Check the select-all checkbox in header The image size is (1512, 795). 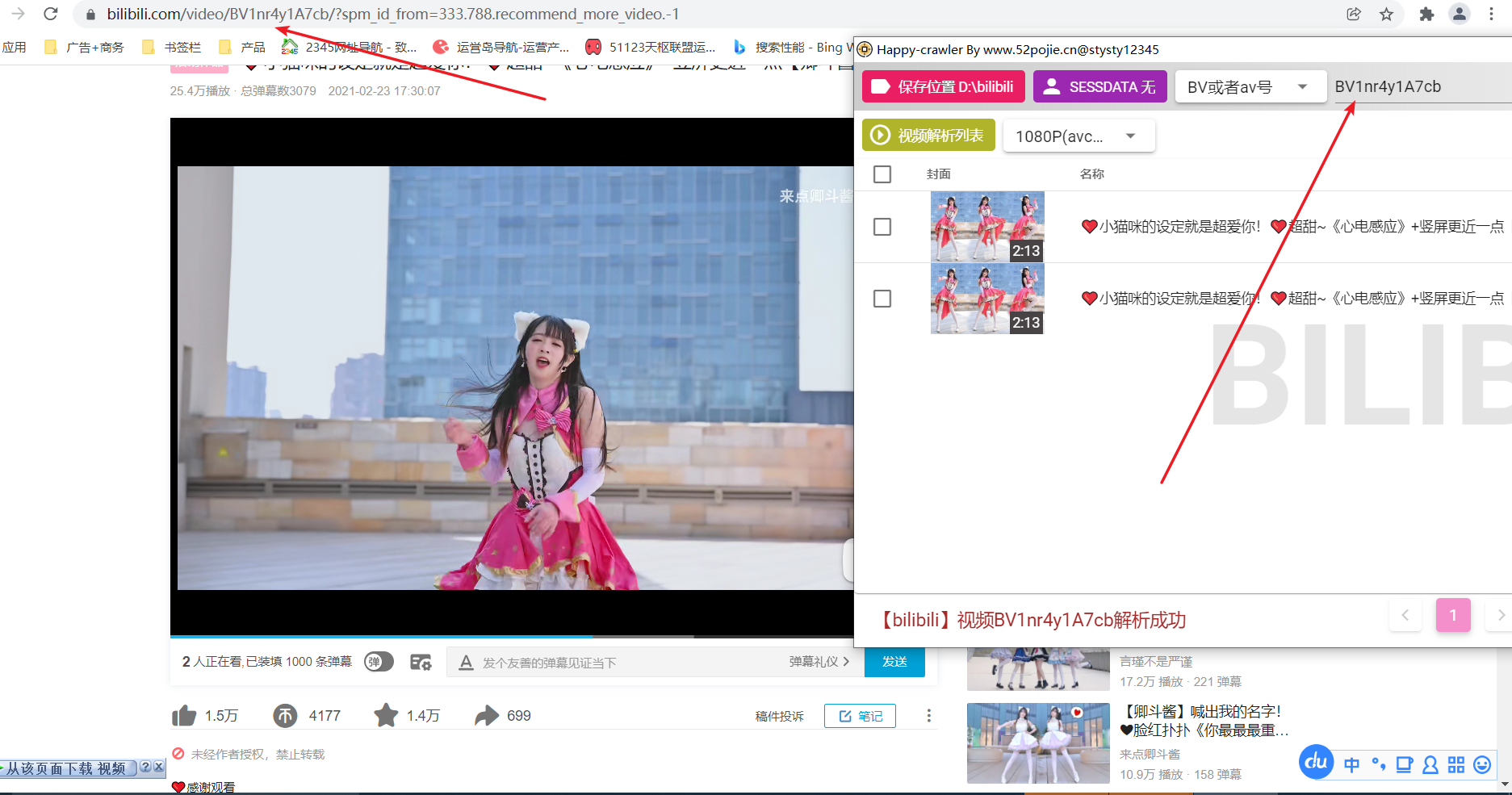pyautogui.click(x=882, y=174)
